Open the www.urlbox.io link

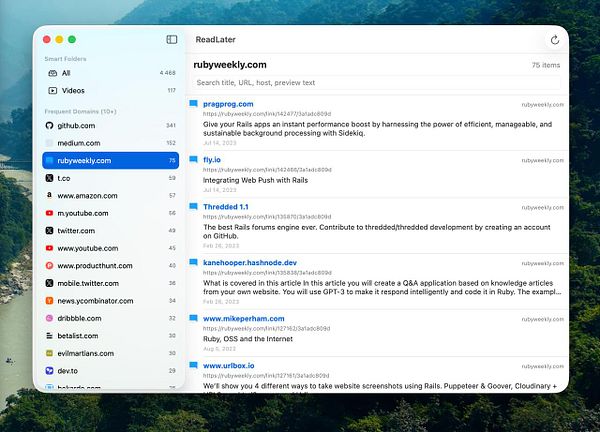(x=228, y=366)
